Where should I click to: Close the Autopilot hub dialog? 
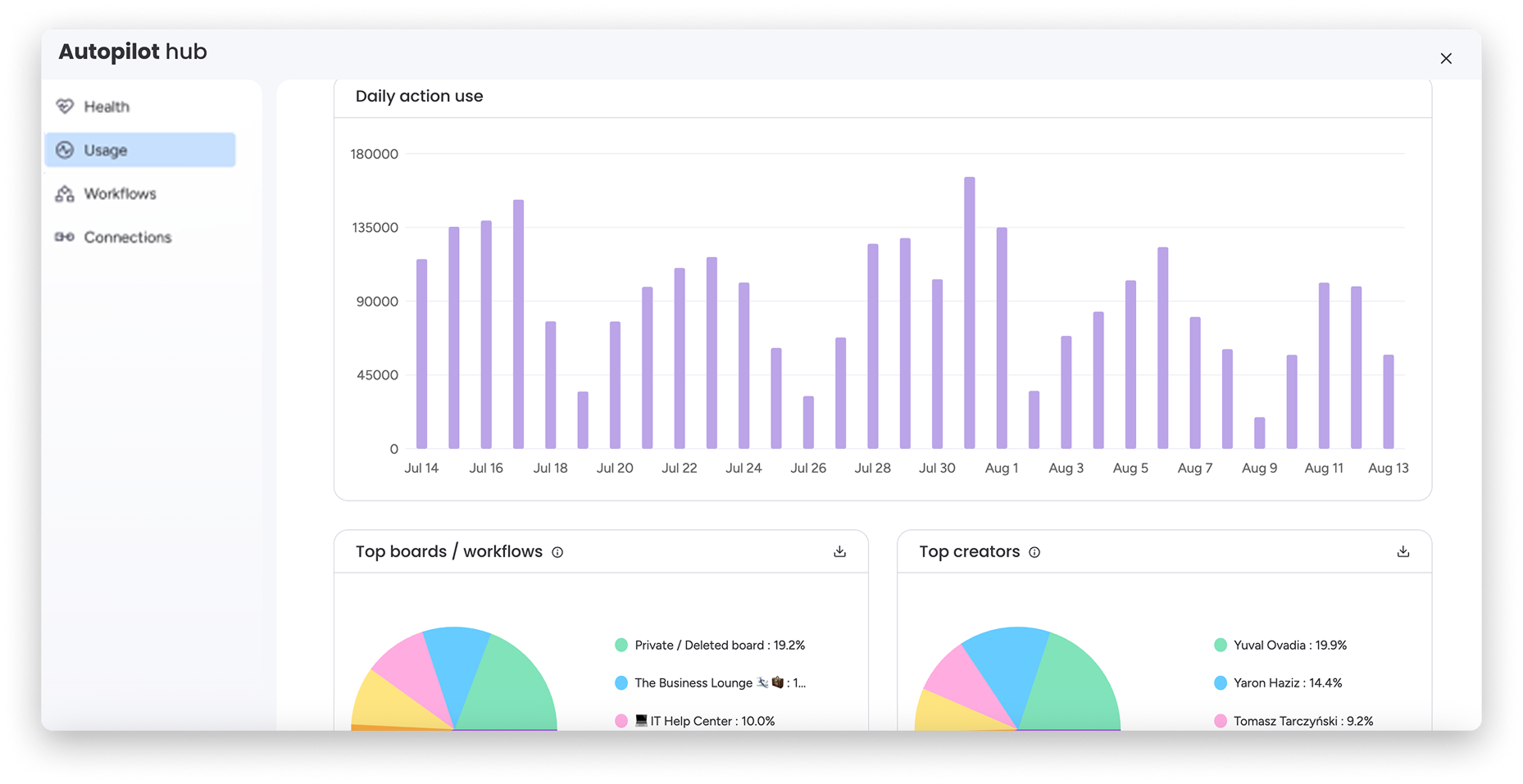(1446, 58)
